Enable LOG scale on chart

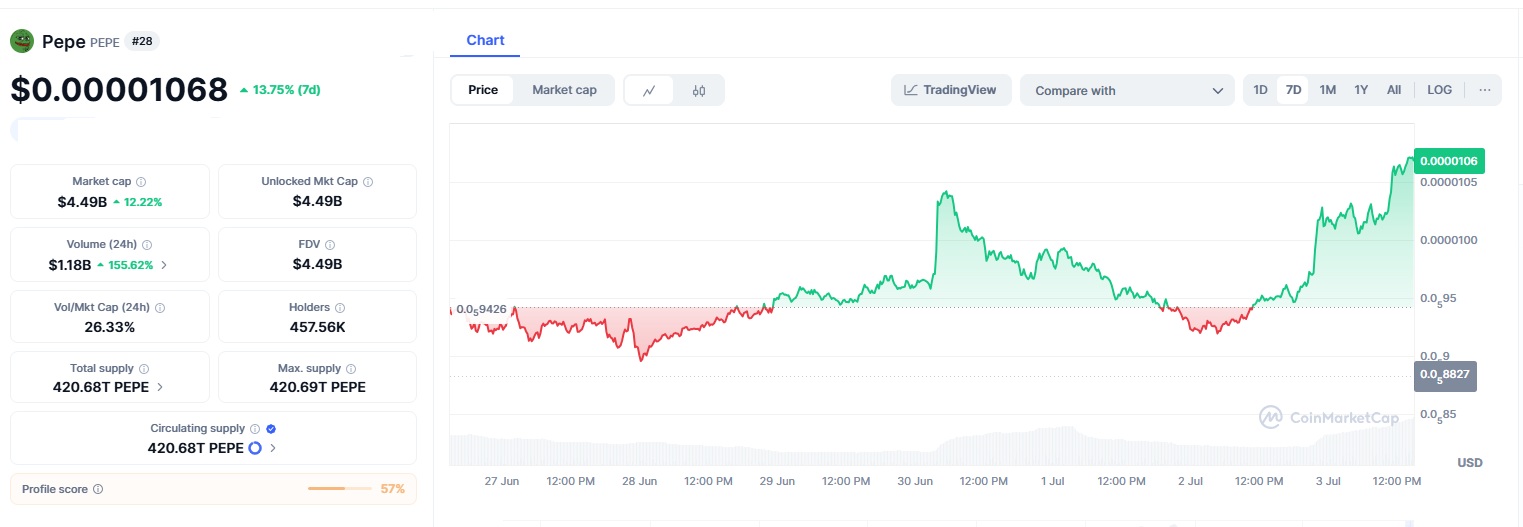(x=1439, y=90)
